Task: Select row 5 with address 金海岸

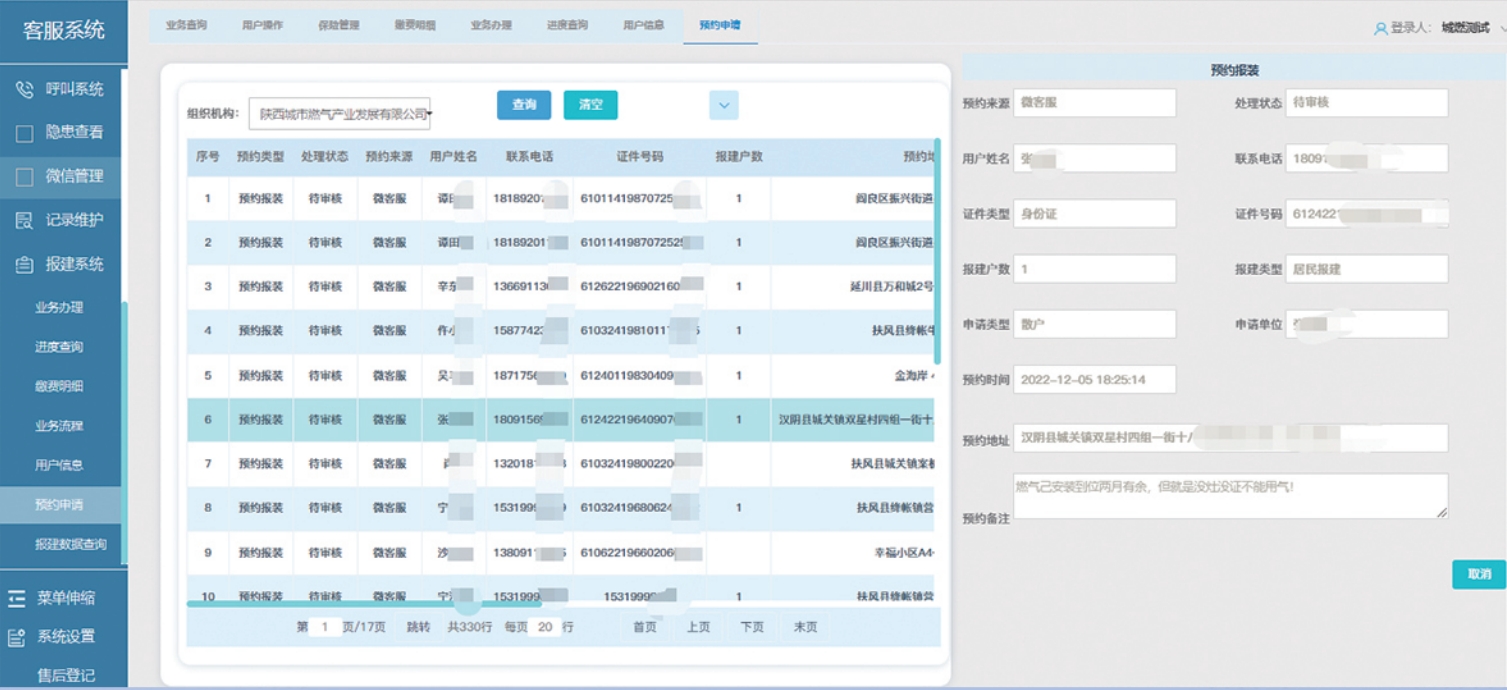Action: tap(560, 376)
